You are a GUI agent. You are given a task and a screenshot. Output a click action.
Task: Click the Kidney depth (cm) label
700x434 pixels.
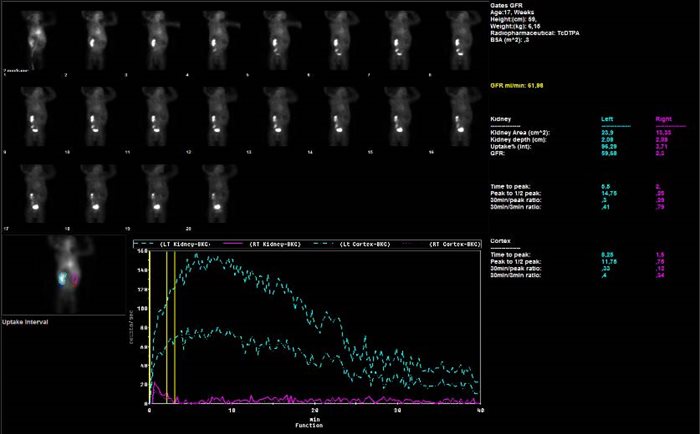[x=518, y=140]
